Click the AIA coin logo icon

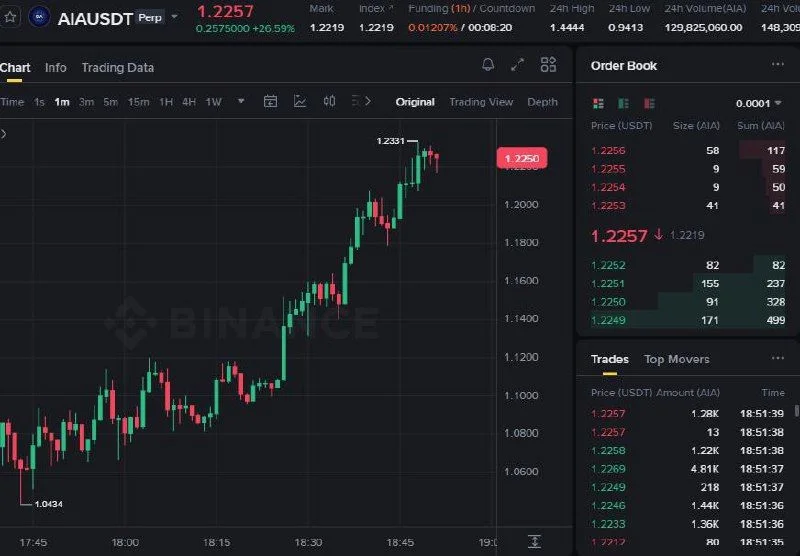39,17
